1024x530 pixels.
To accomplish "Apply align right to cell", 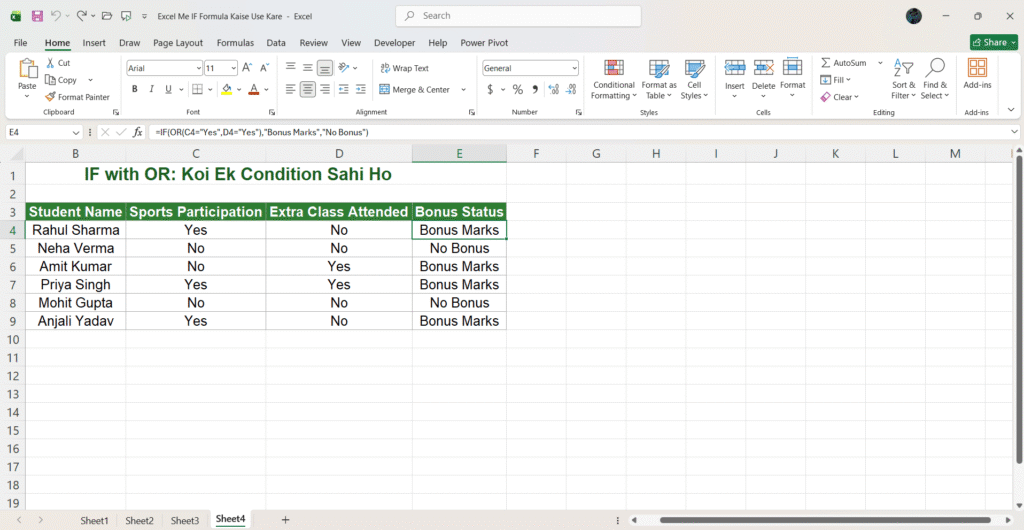I will (x=325, y=89).
